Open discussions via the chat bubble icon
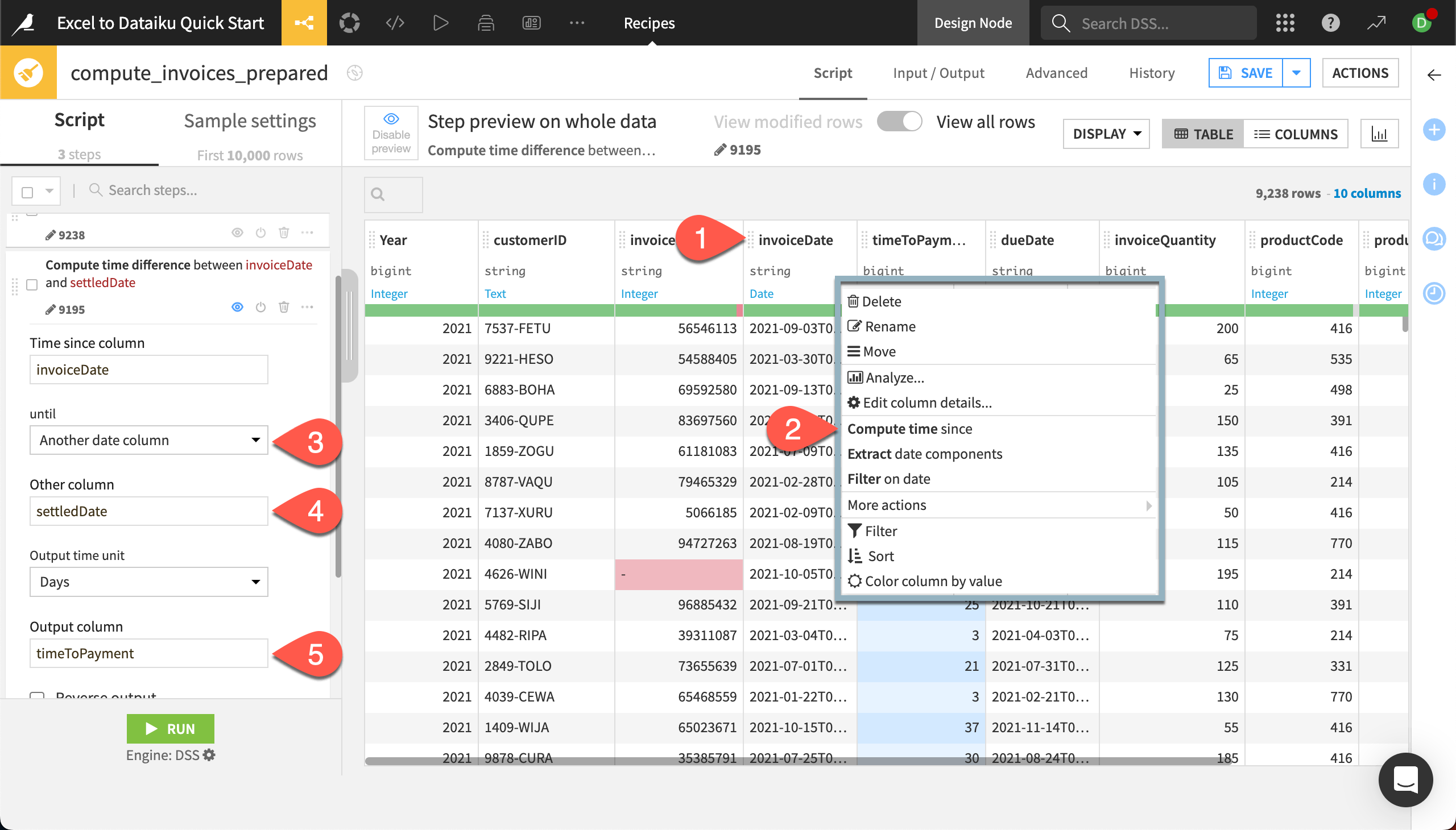1456x830 pixels. coord(1435,239)
